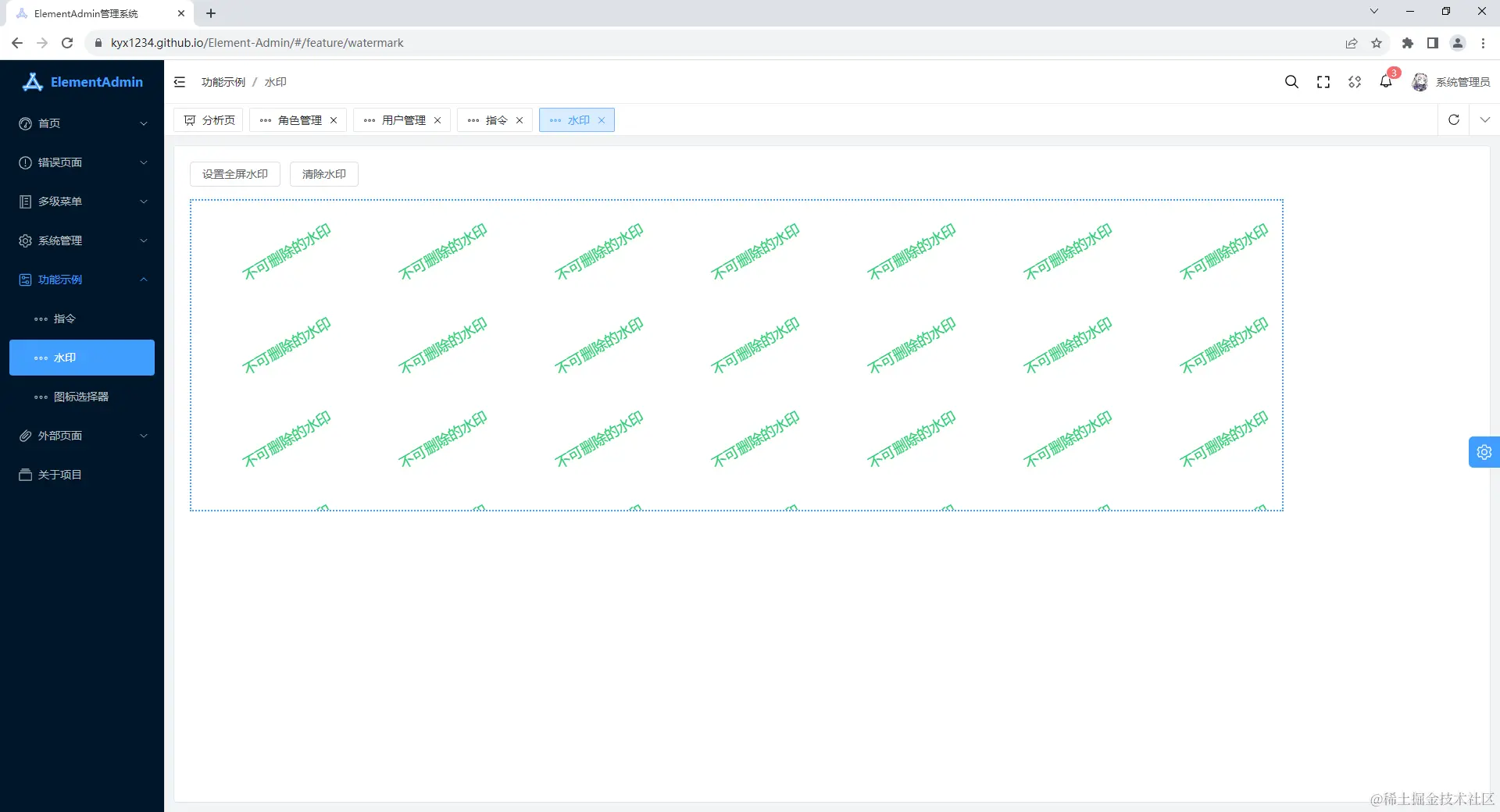This screenshot has height=812, width=1500.
Task: Click the content maximize icon in header
Action: coord(1355,82)
